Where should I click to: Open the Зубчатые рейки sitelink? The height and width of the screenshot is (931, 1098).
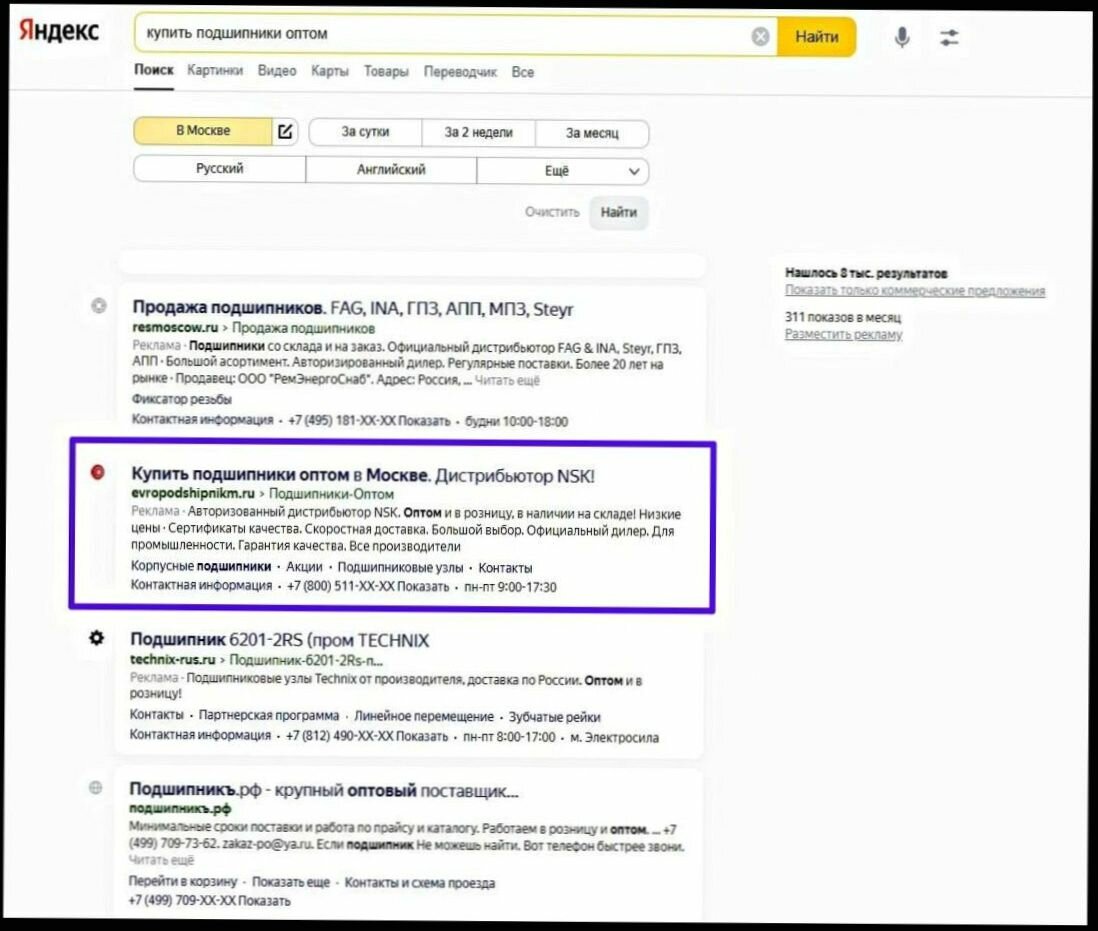(555, 717)
